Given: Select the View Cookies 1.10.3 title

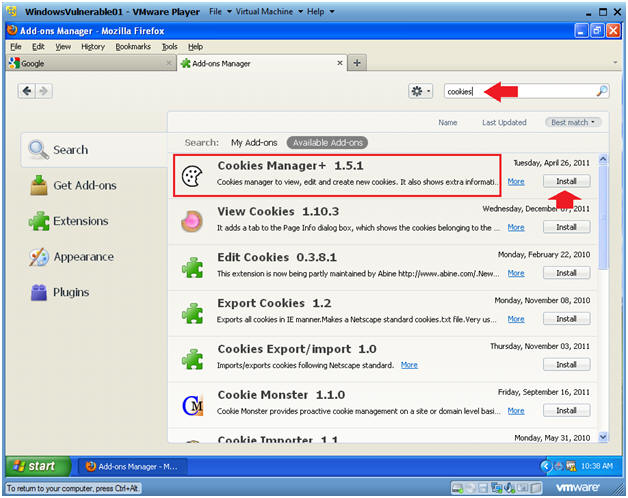Looking at the screenshot, I should (278, 212).
